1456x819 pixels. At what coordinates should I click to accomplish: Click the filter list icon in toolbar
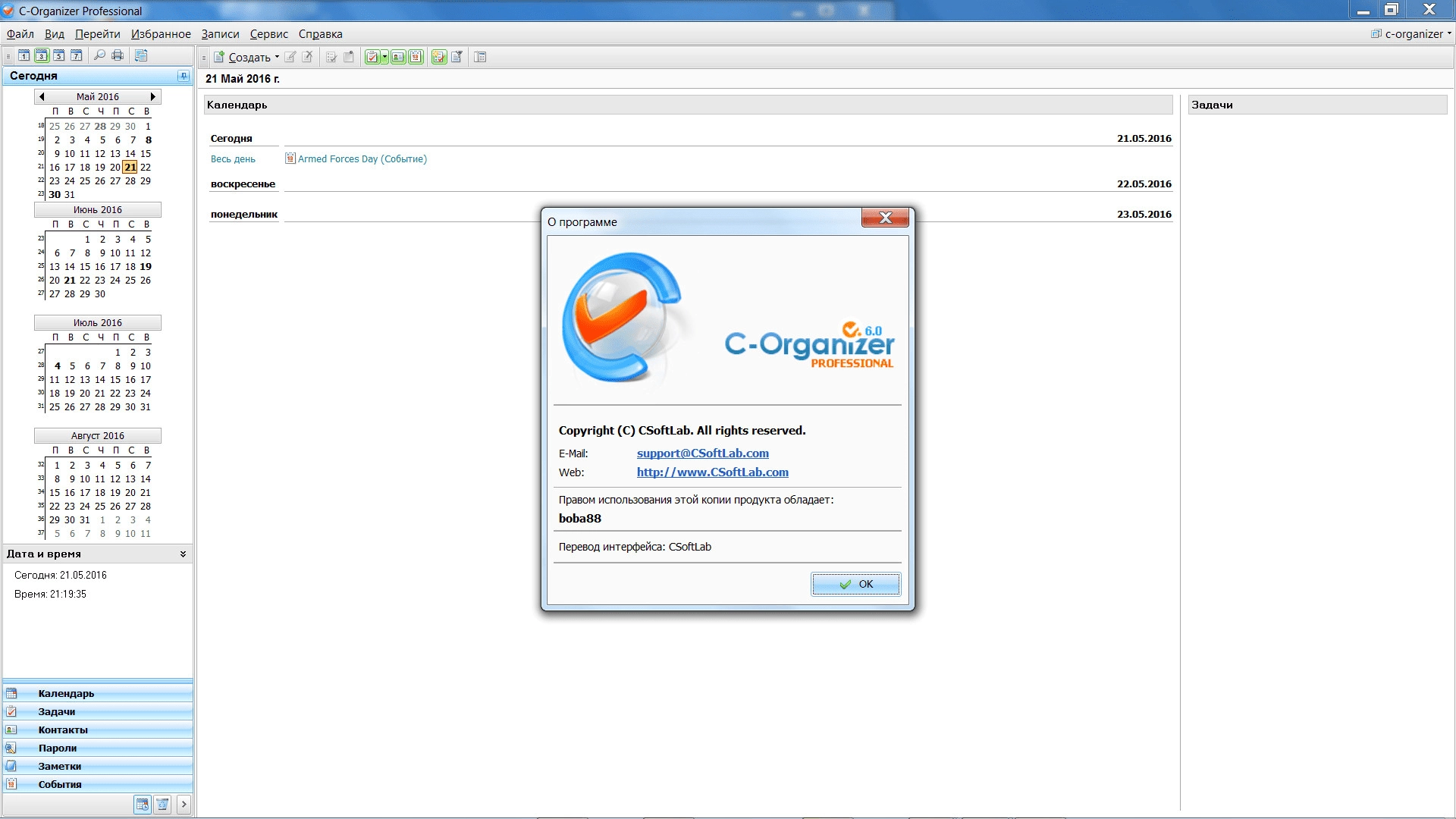click(x=457, y=57)
